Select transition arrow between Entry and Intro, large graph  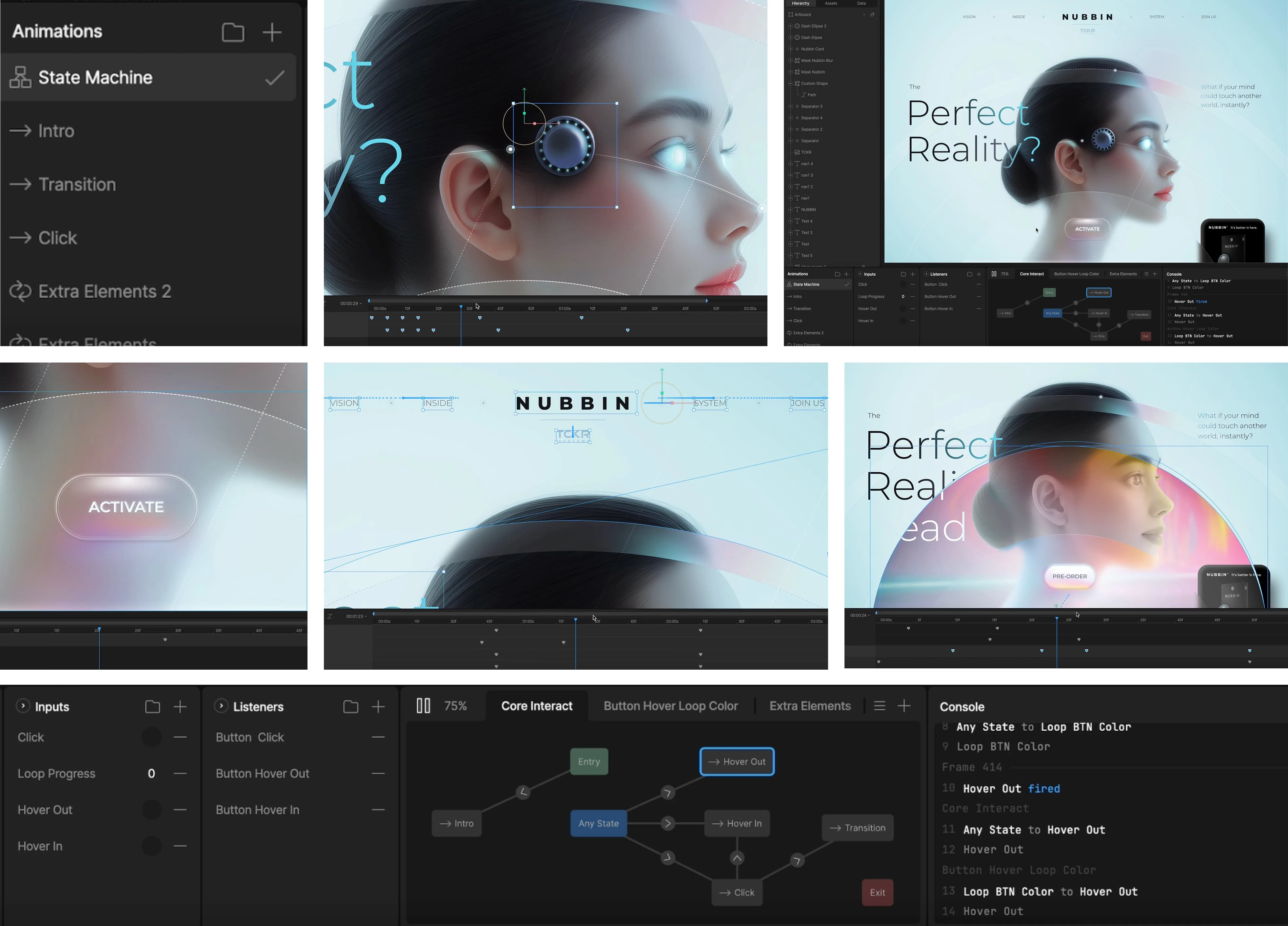click(523, 792)
